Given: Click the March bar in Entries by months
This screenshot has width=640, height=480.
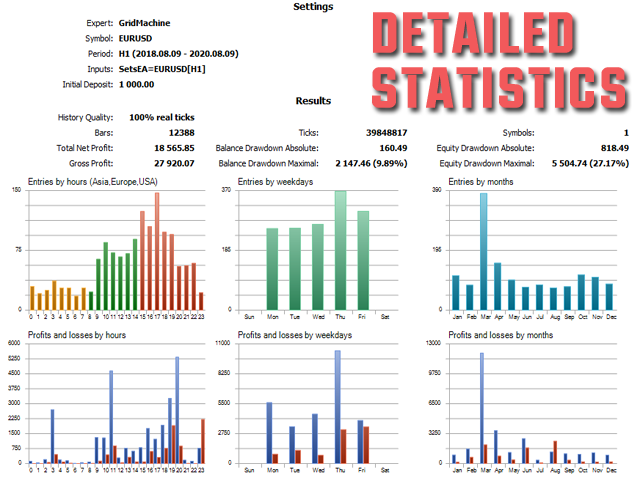Looking at the screenshot, I should (484, 250).
